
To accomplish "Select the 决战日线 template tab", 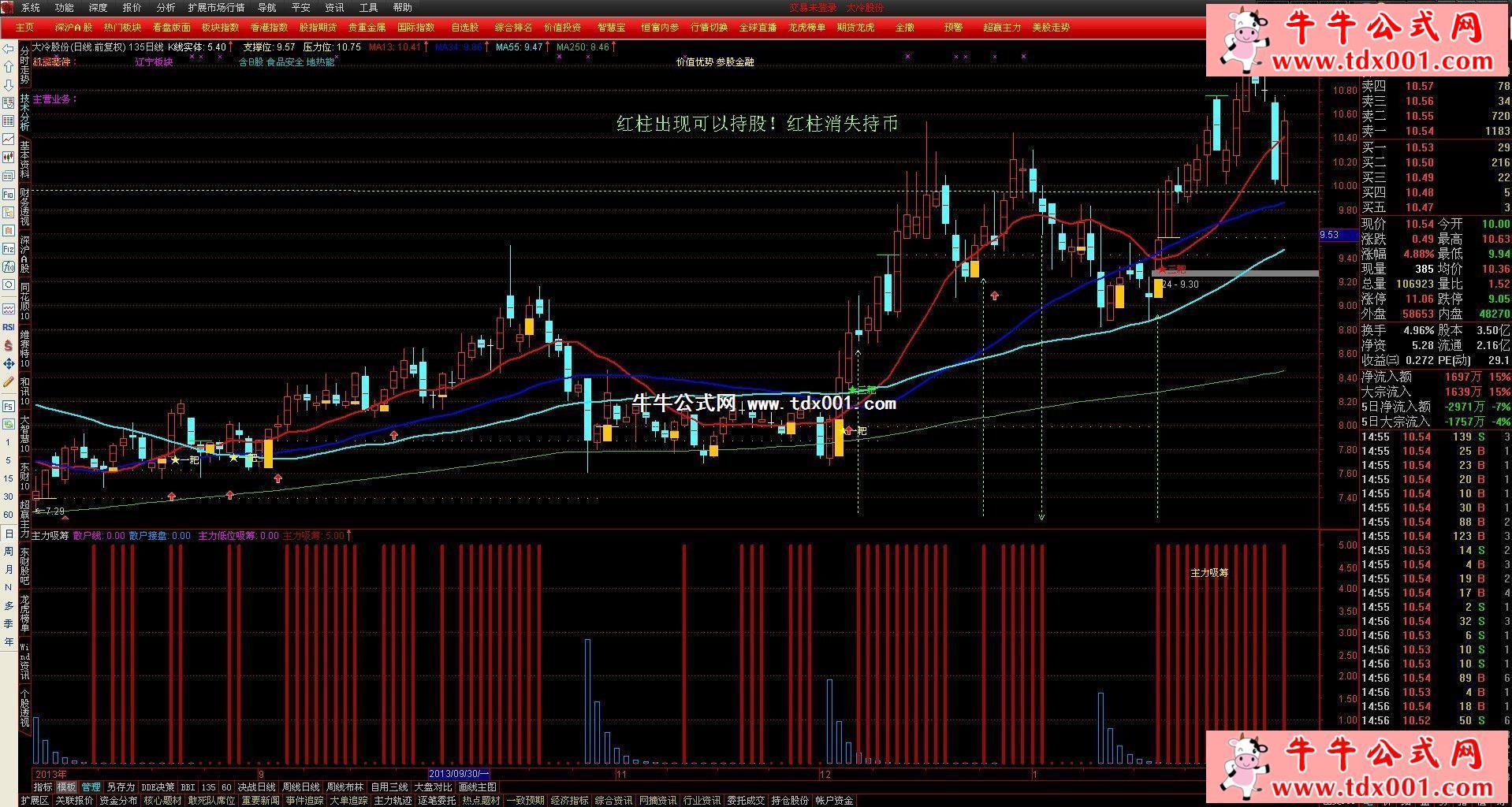I will click(x=257, y=787).
